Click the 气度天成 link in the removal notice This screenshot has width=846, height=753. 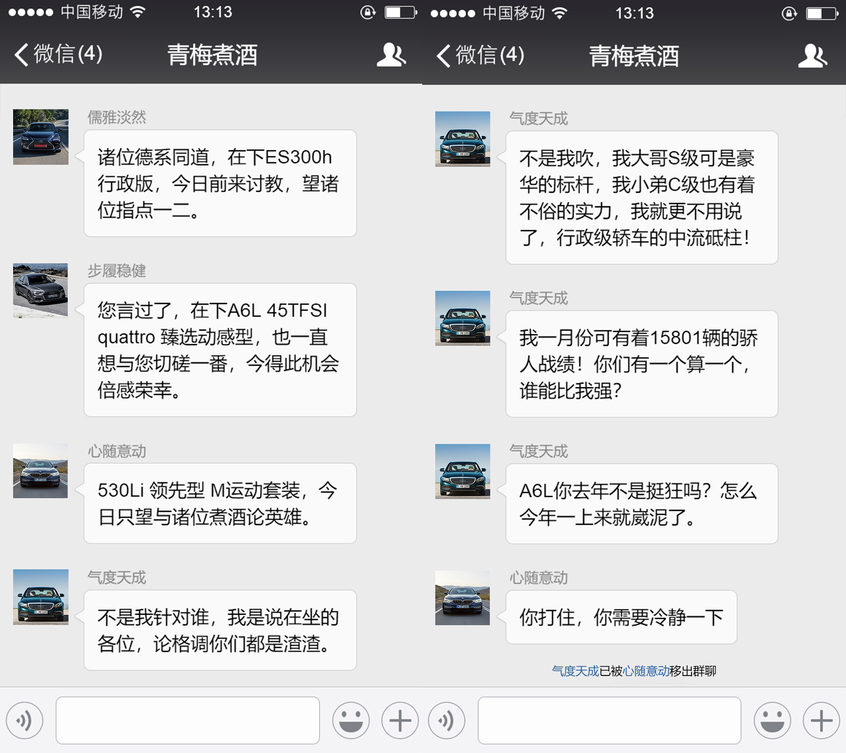point(575,671)
